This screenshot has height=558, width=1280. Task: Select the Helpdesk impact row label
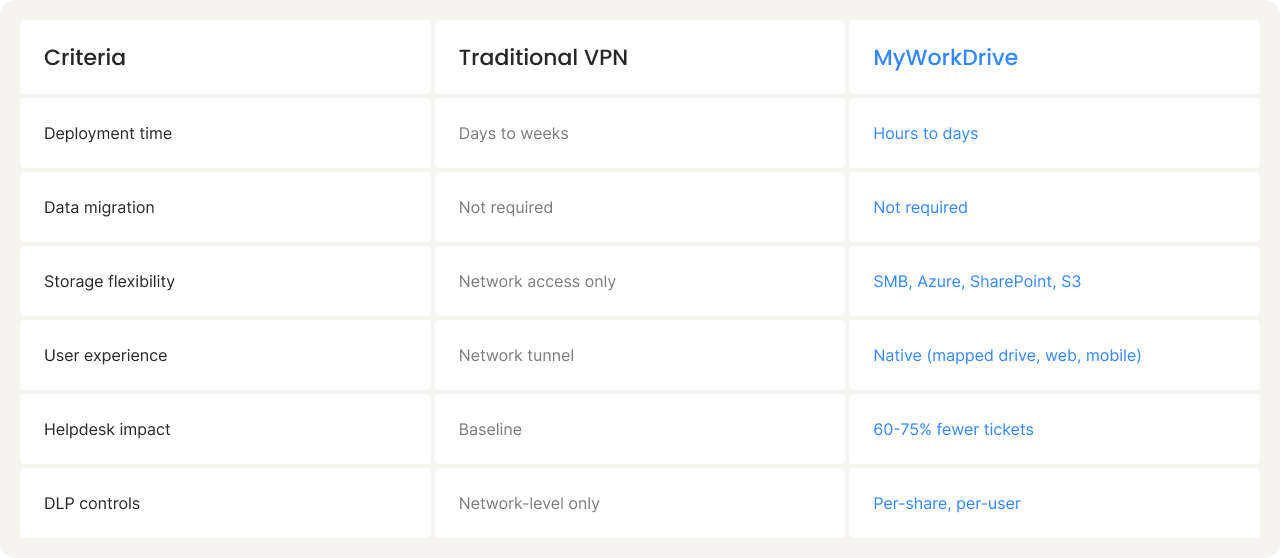(107, 430)
